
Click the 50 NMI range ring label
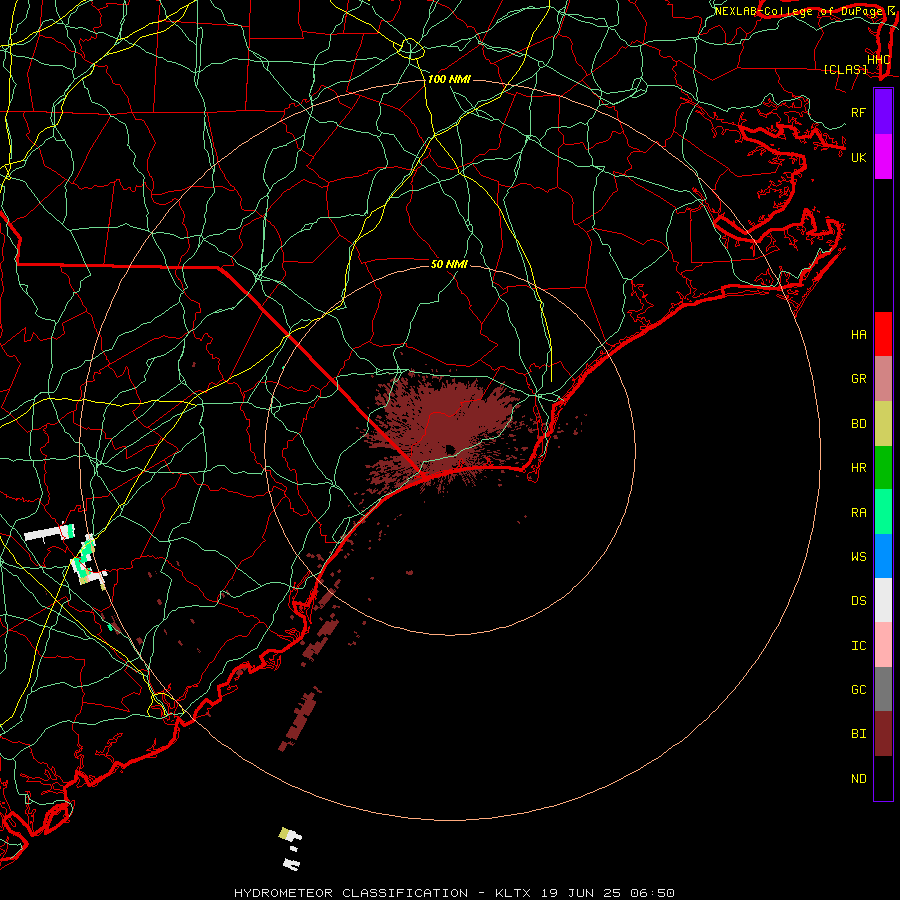point(449,264)
